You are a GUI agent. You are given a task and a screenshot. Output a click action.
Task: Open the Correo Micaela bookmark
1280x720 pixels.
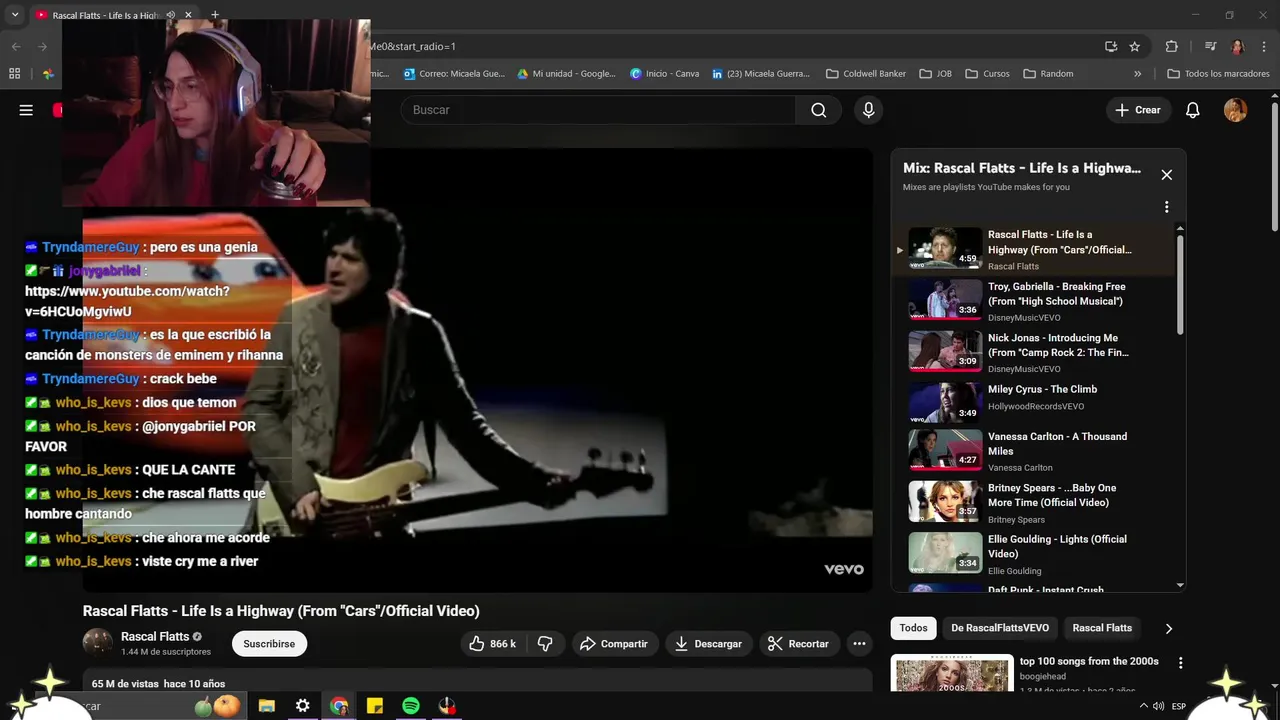coord(454,74)
